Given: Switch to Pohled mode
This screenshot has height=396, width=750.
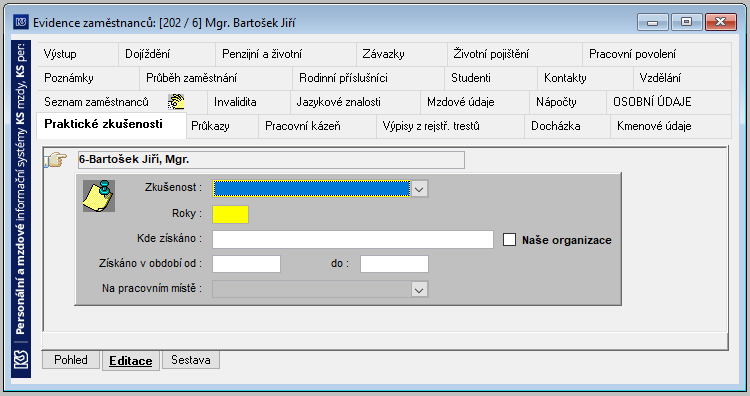Looking at the screenshot, I should (x=71, y=360).
